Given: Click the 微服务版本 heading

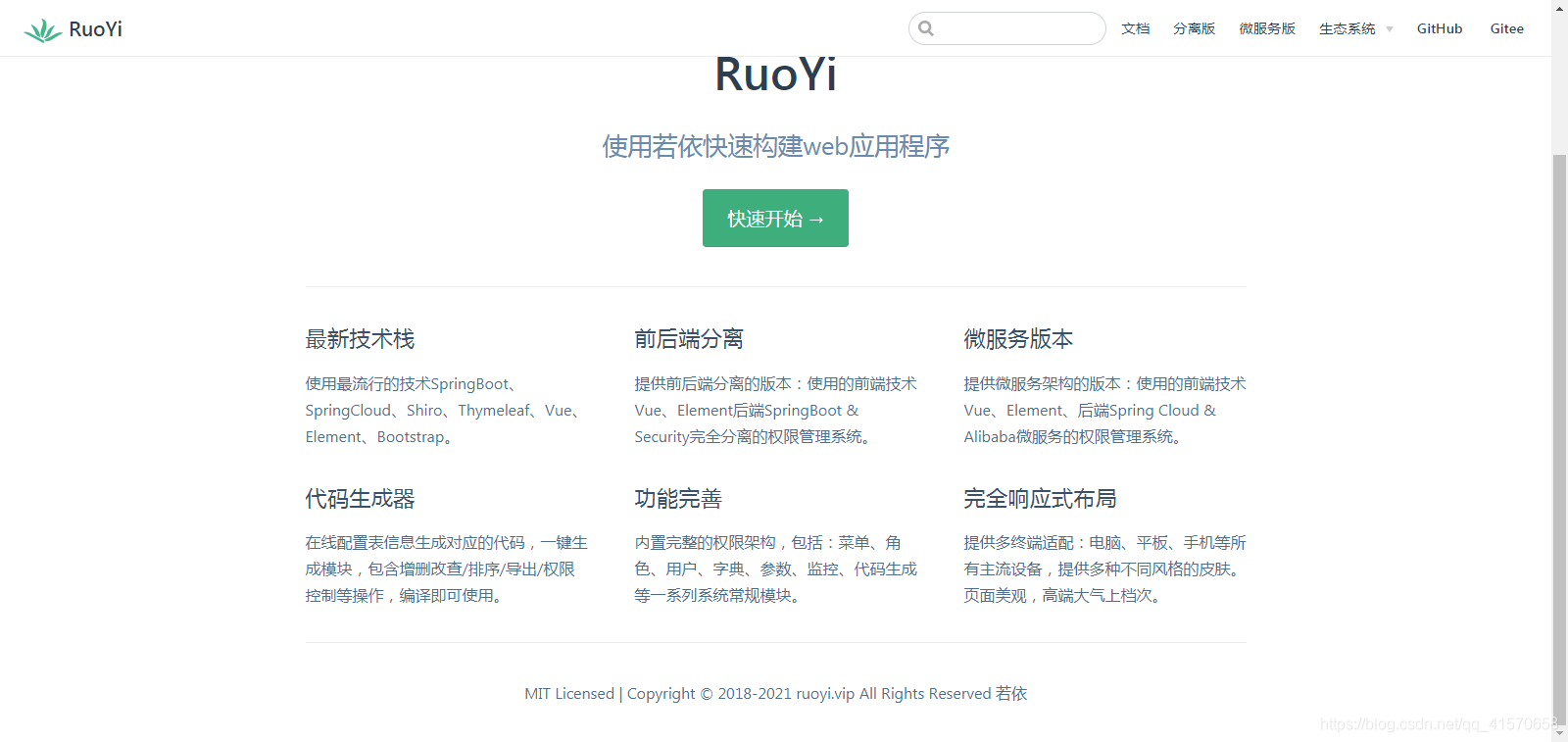Looking at the screenshot, I should pyautogui.click(x=1018, y=339).
